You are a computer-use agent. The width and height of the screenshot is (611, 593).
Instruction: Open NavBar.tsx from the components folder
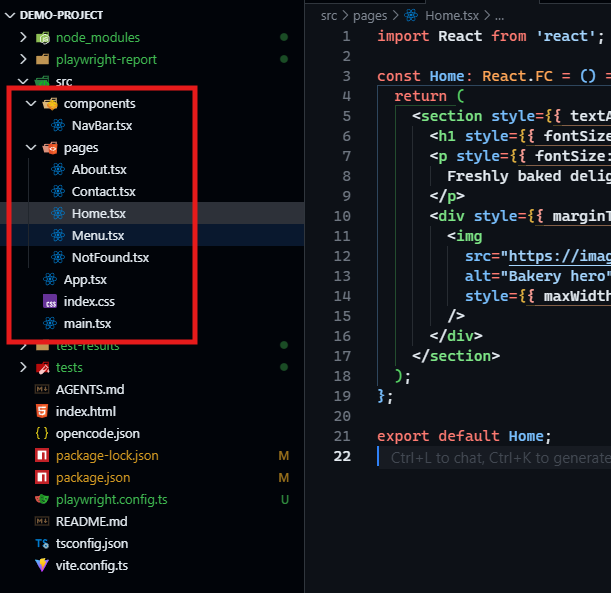click(x=102, y=125)
